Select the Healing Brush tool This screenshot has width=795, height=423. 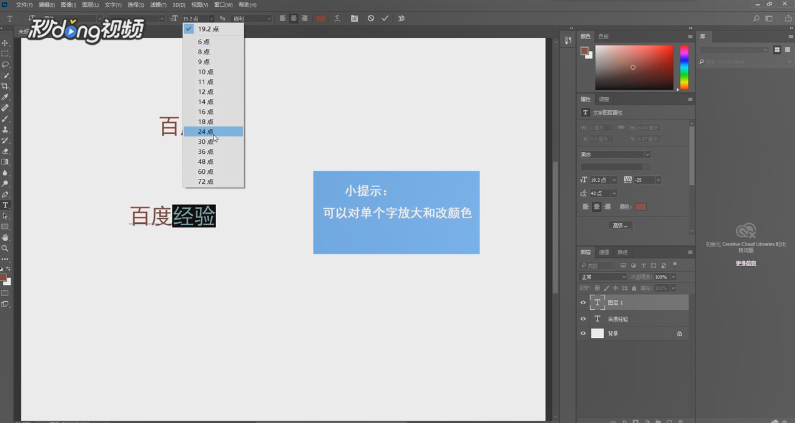click(5, 108)
